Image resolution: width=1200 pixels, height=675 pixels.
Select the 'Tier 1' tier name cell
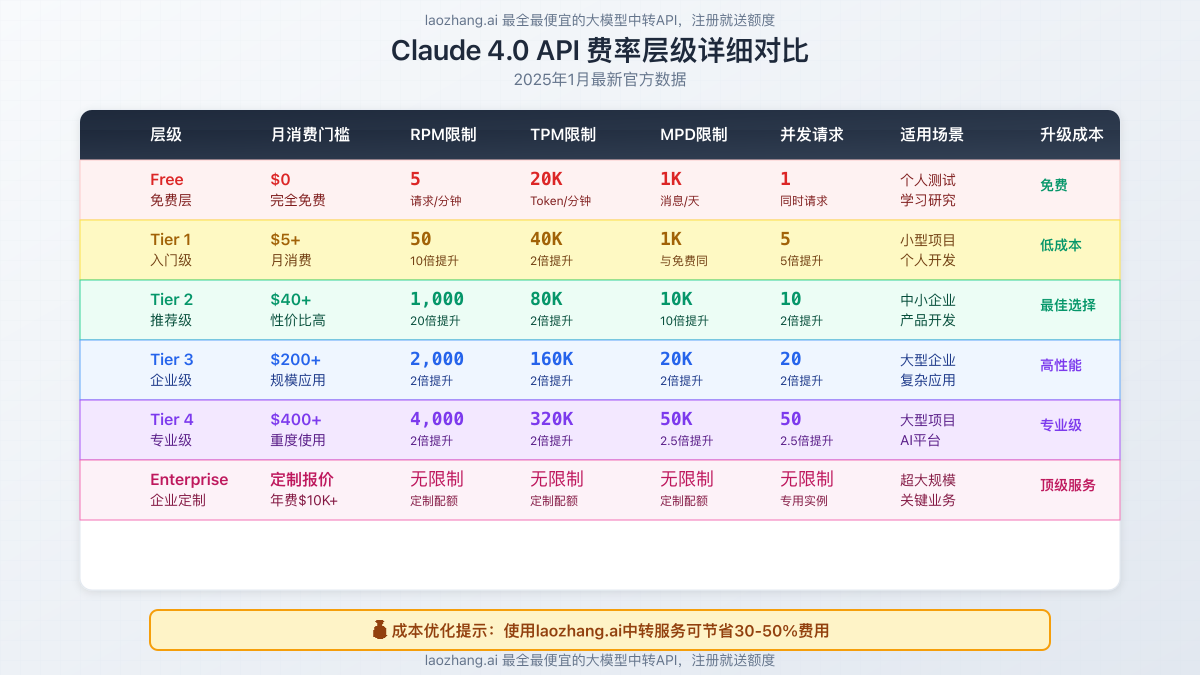[171, 239]
